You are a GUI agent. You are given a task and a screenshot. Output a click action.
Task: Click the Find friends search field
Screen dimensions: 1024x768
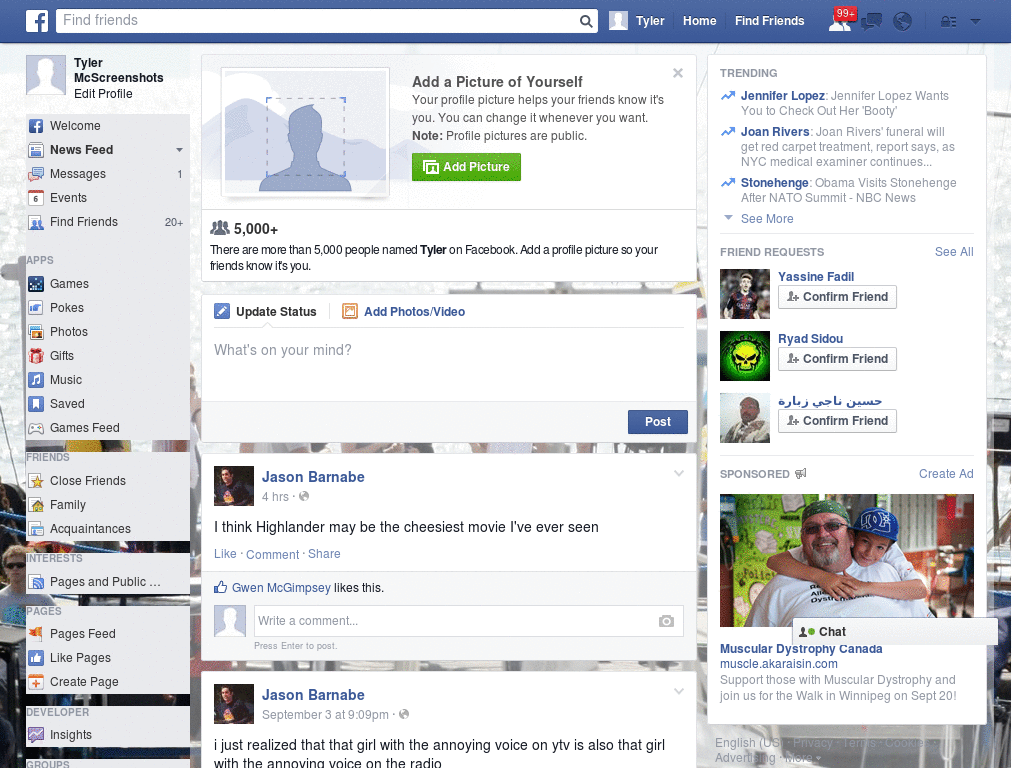(317, 21)
